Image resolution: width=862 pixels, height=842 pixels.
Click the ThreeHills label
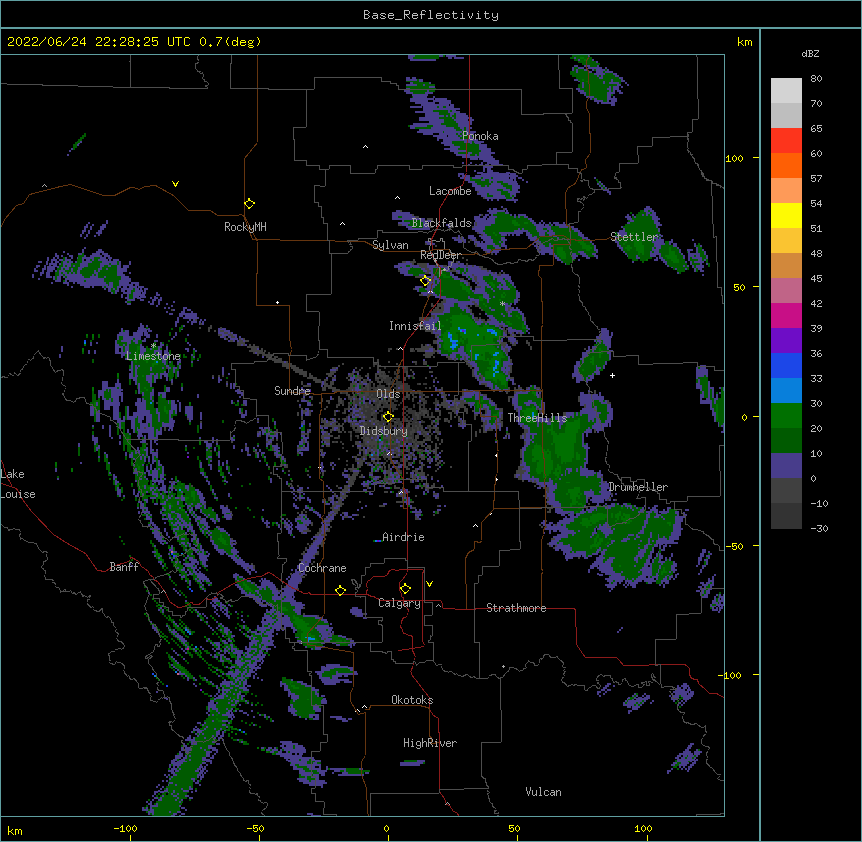coord(537,418)
